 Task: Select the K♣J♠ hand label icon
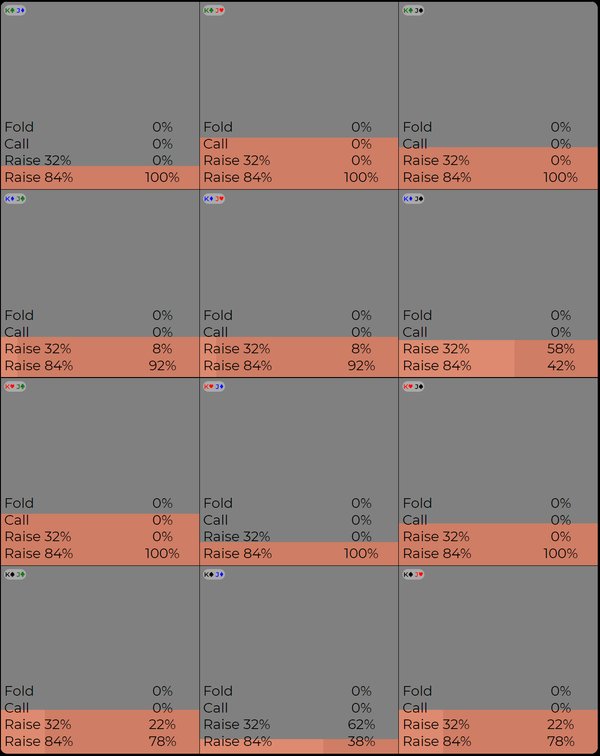(x=413, y=10)
